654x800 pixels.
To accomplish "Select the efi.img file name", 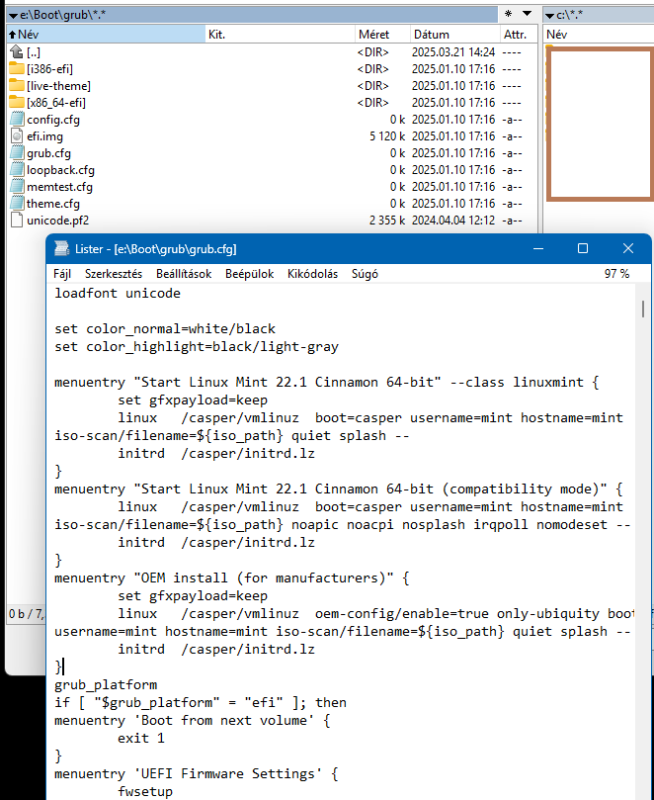I will click(x=45, y=137).
